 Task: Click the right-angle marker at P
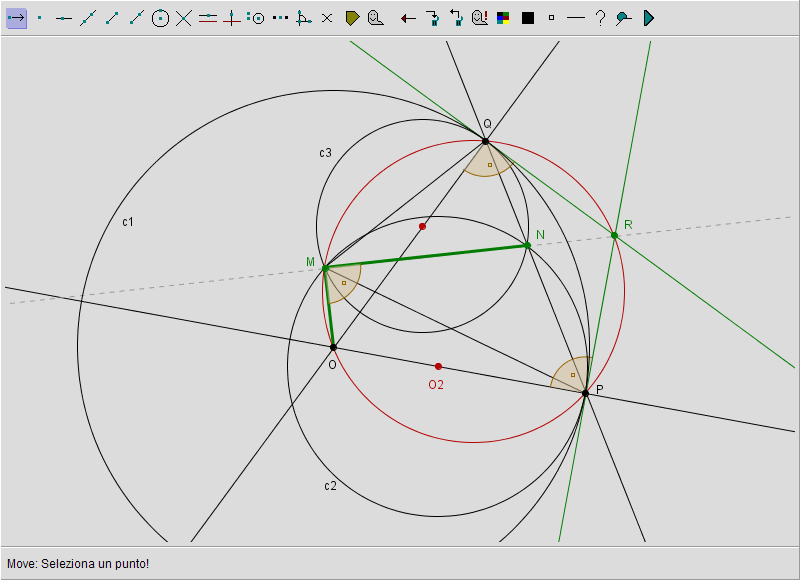(571, 374)
